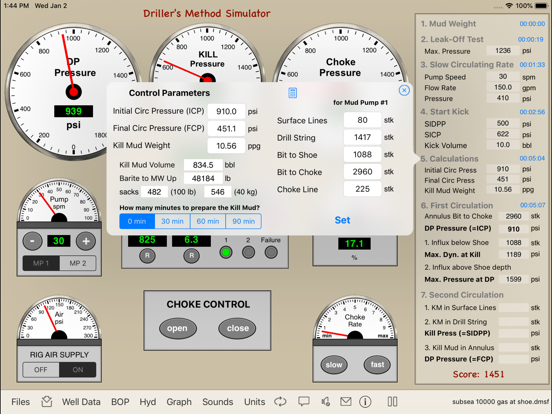Open the Well Data menu
This screenshot has height=414, width=552.
[x=81, y=402]
